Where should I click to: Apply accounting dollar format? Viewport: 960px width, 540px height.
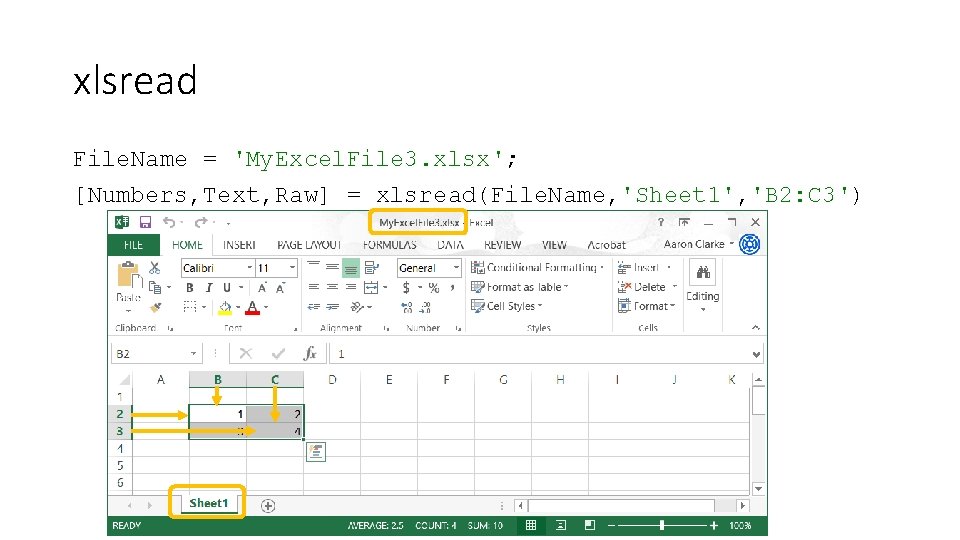(x=406, y=287)
